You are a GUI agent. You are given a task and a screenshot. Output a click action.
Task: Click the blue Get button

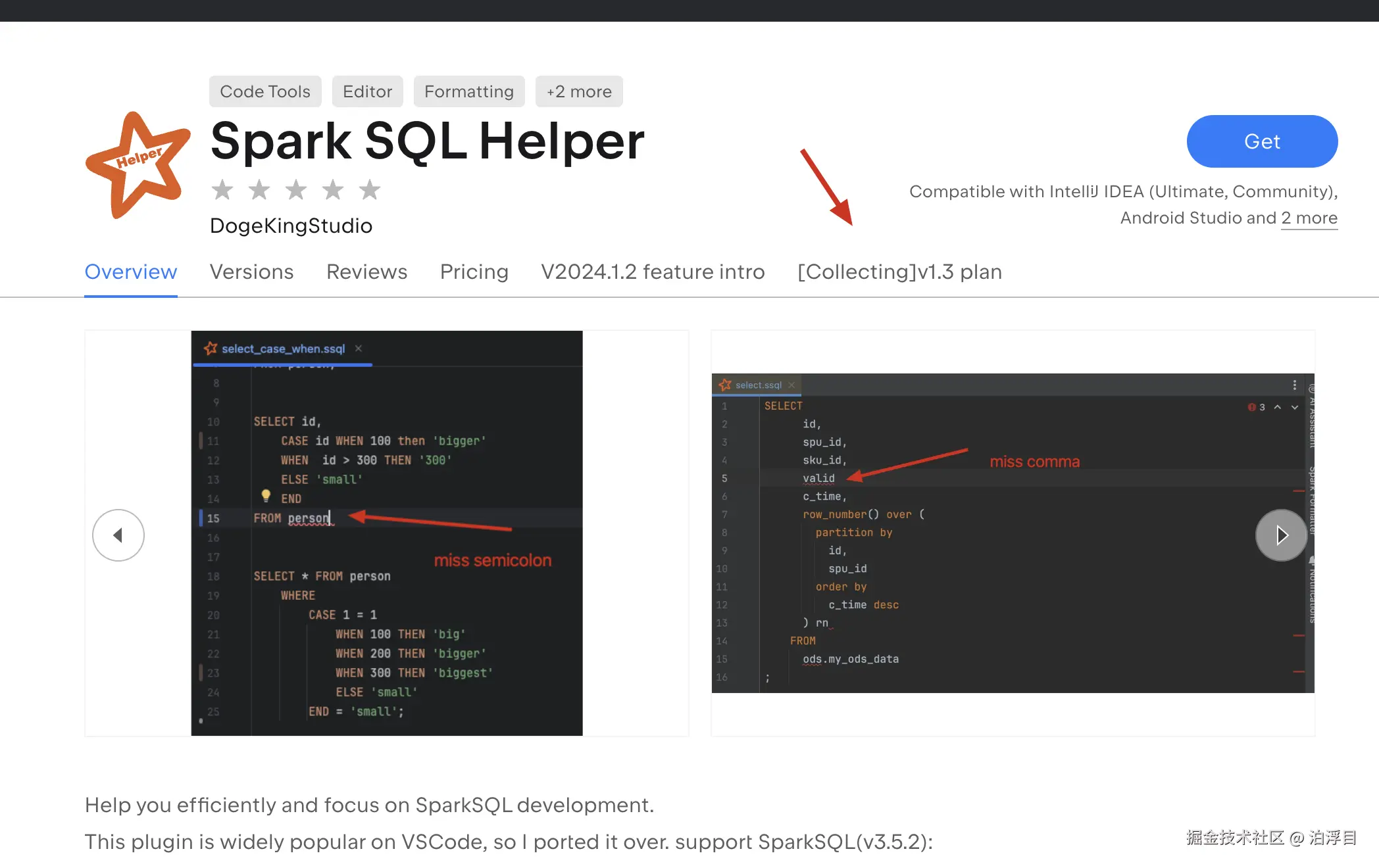1262,141
